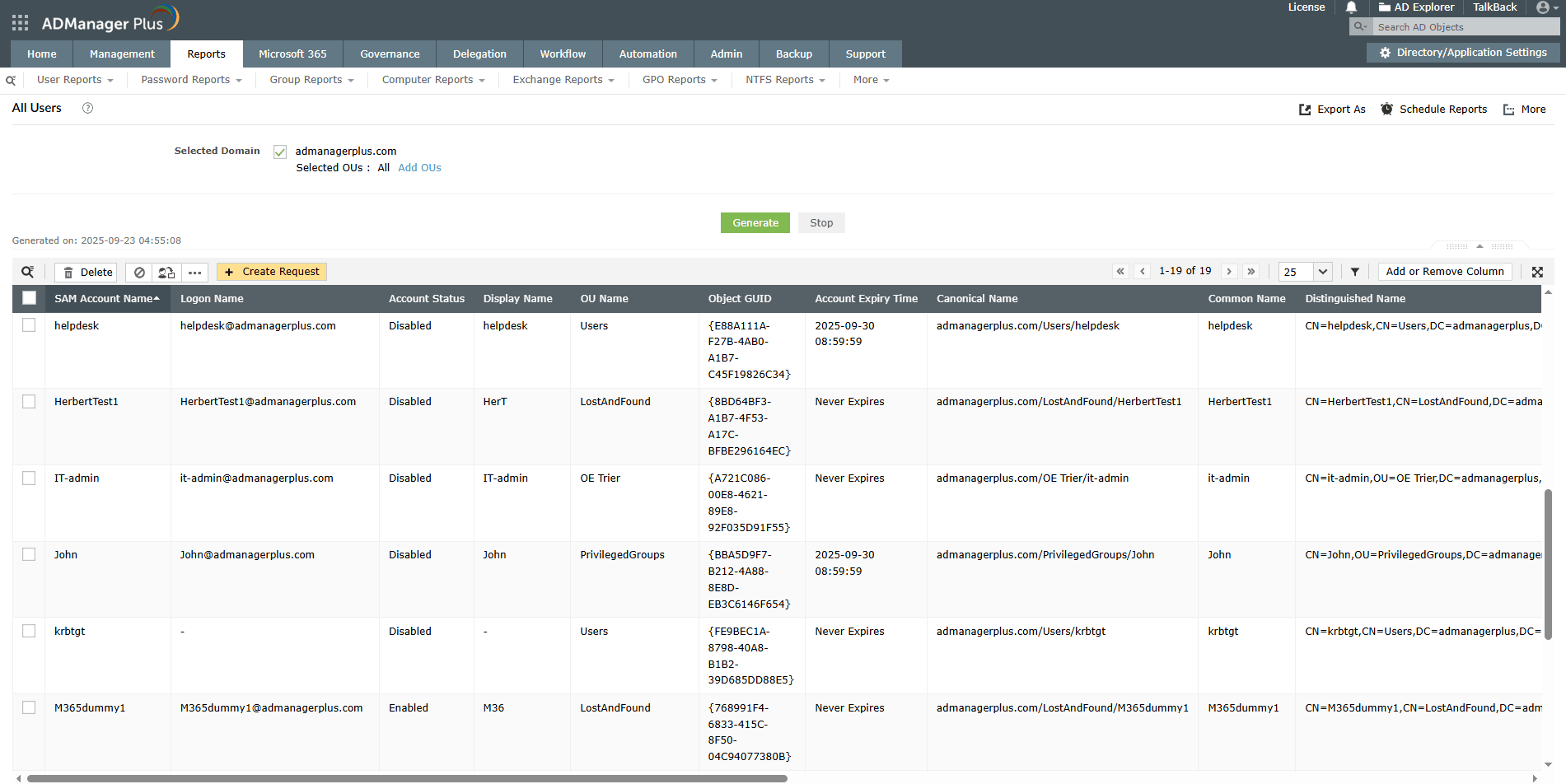
Task: Open the rows-per-page dropdown showing 25
Action: tap(1306, 272)
